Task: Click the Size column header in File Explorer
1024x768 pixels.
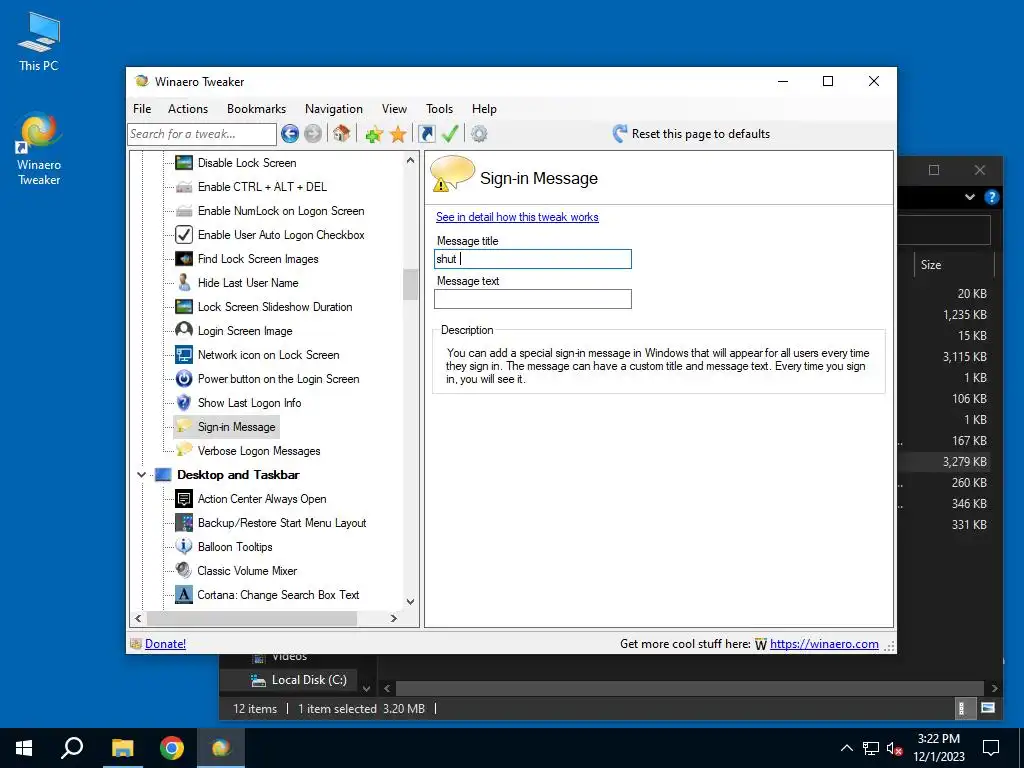Action: point(931,264)
